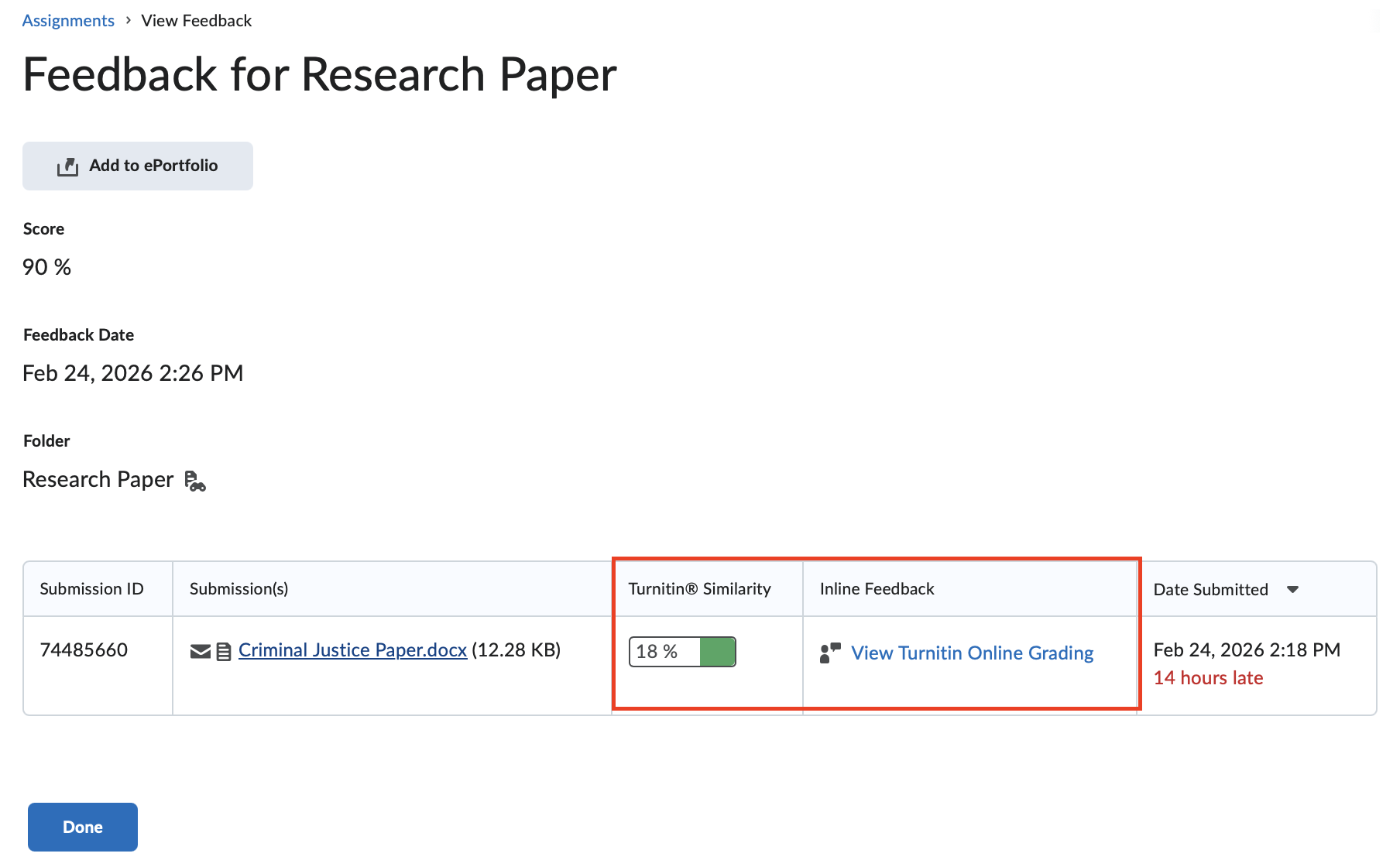
Task: Click the inline feedback person-comment icon
Action: [830, 653]
